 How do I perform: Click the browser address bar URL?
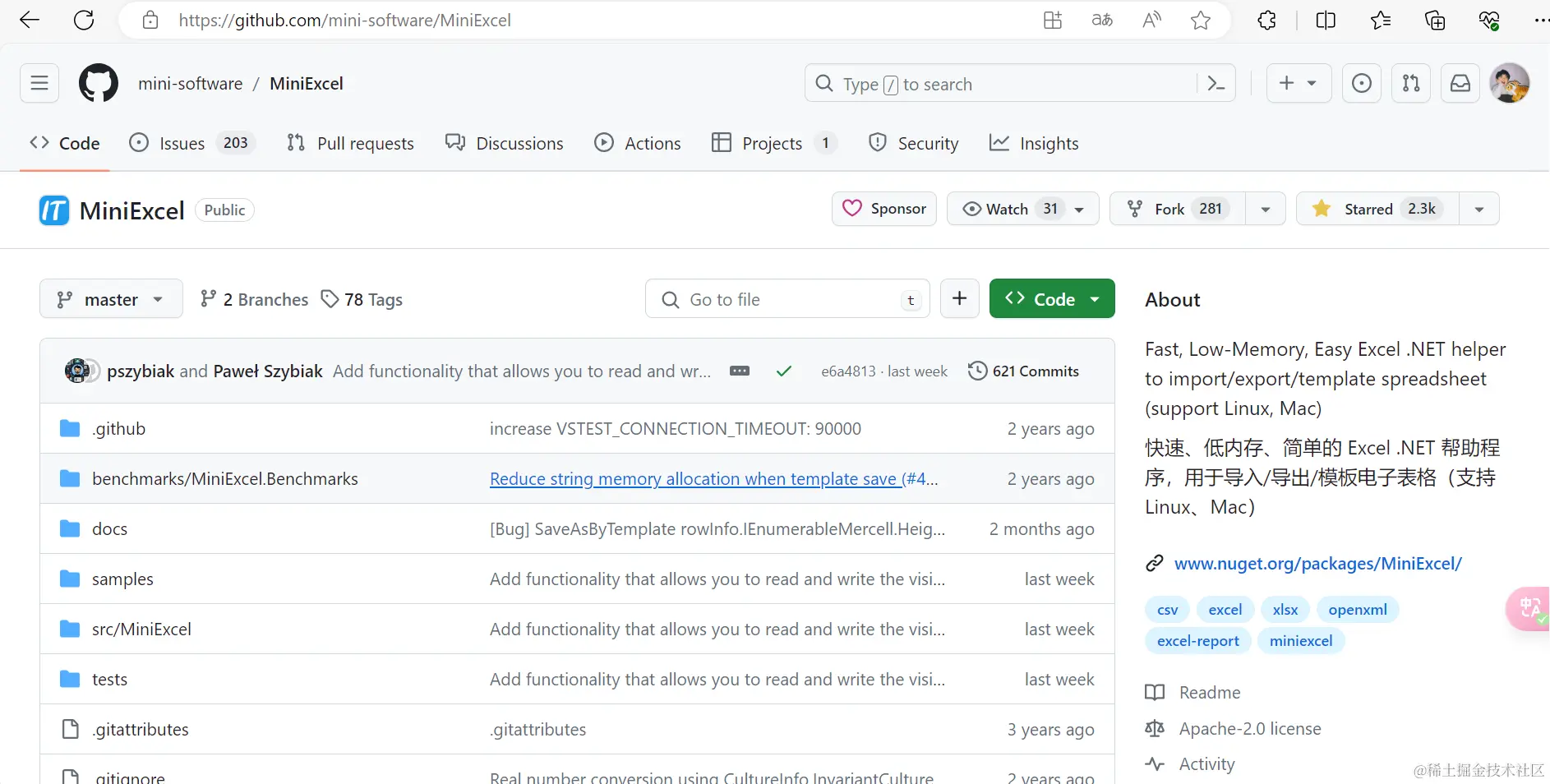pos(344,20)
